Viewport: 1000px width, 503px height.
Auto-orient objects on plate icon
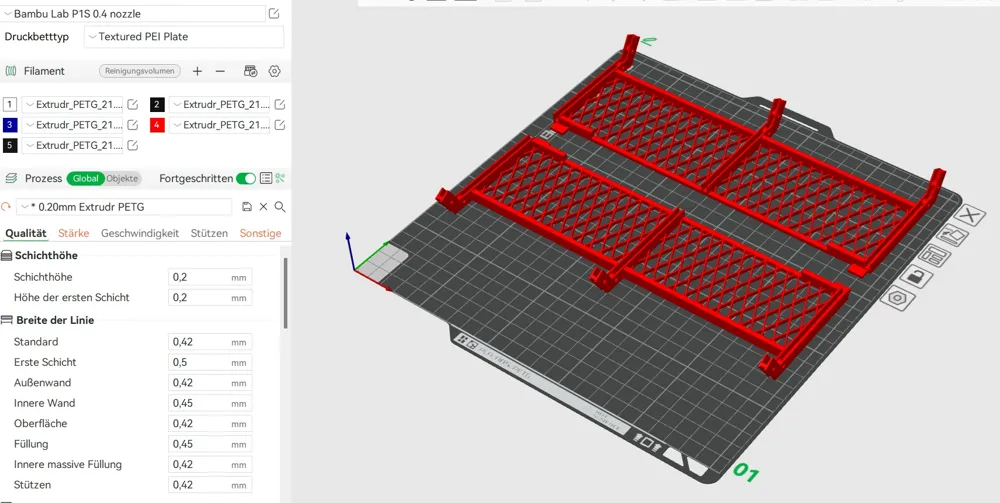tap(952, 236)
